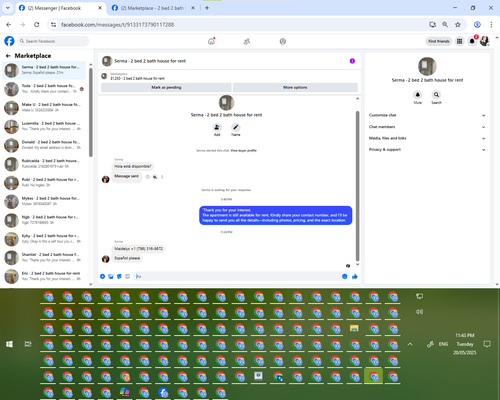Open a new browser tab
500x400 pixels.
tap(207, 8)
